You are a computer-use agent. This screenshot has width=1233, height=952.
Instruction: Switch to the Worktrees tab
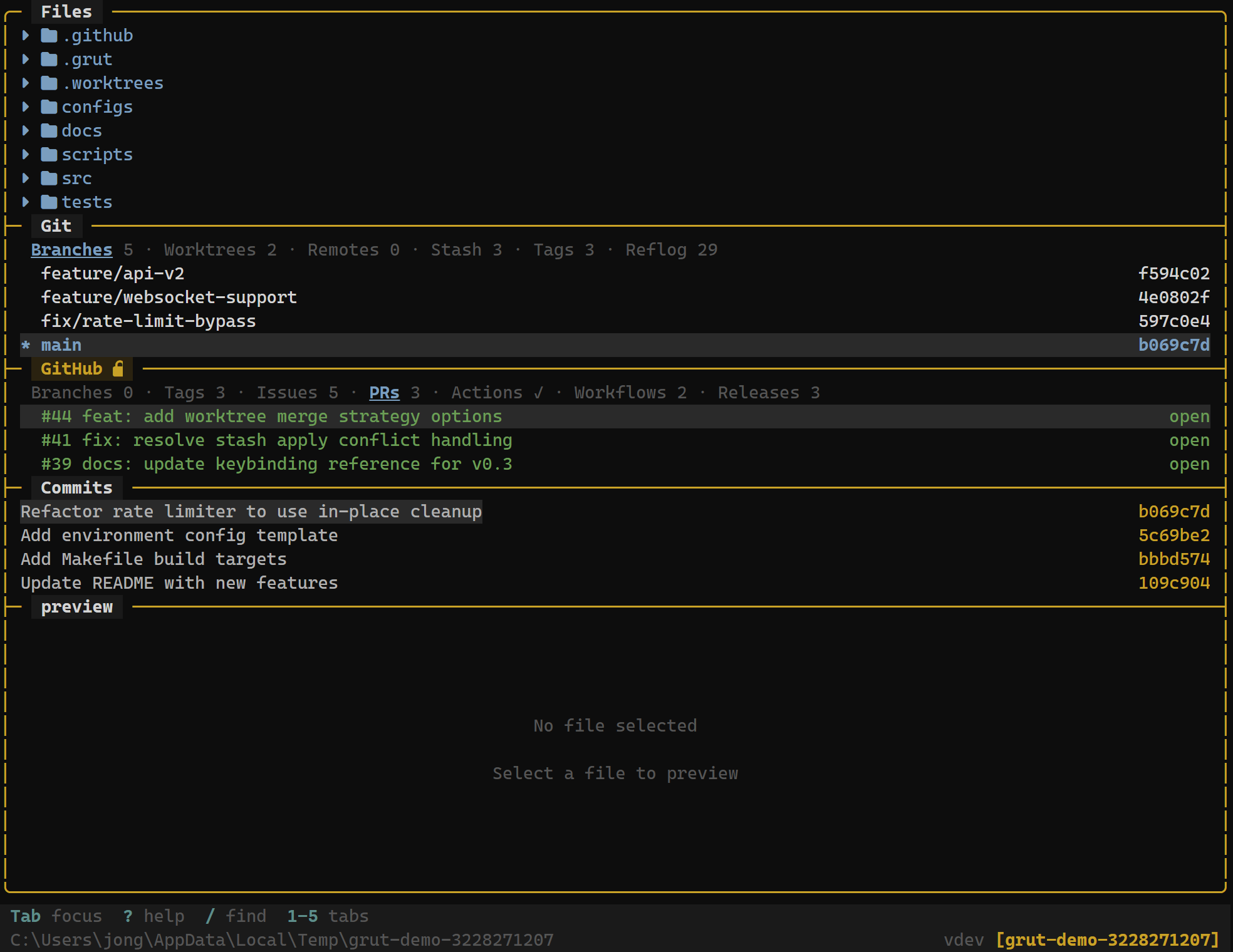pos(221,250)
